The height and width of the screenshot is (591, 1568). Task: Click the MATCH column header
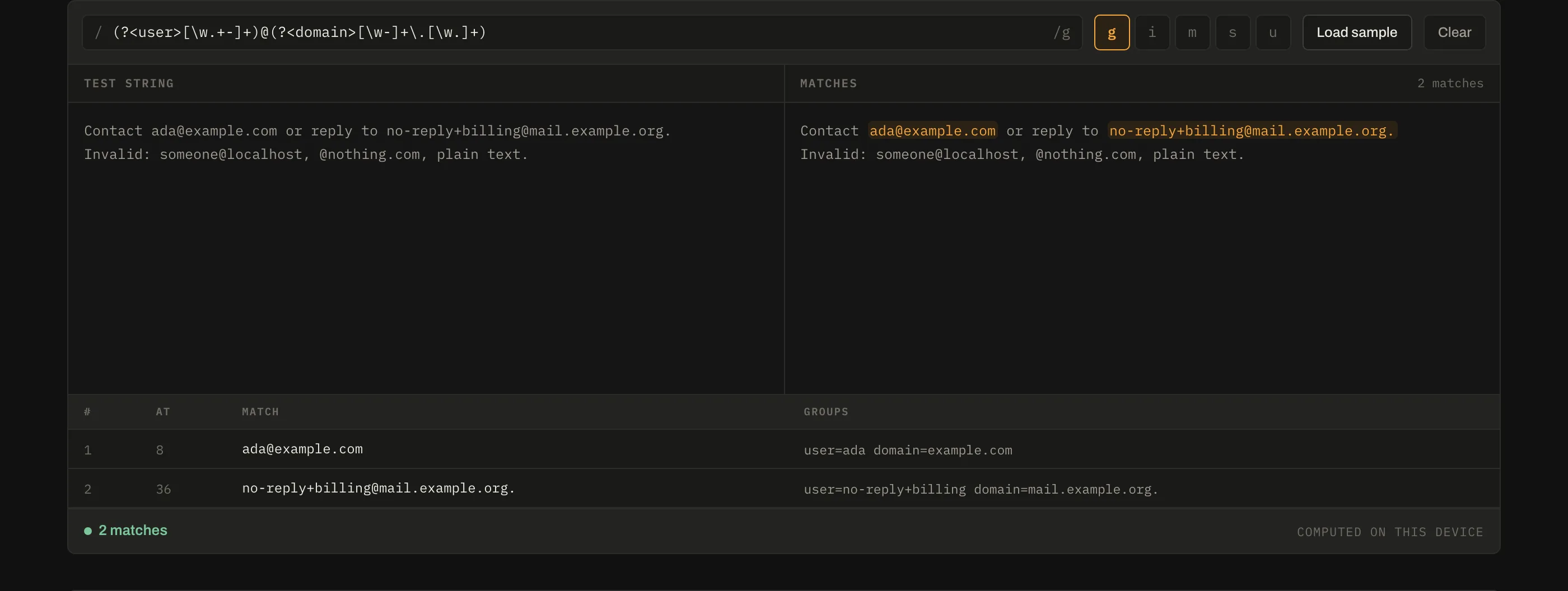260,412
